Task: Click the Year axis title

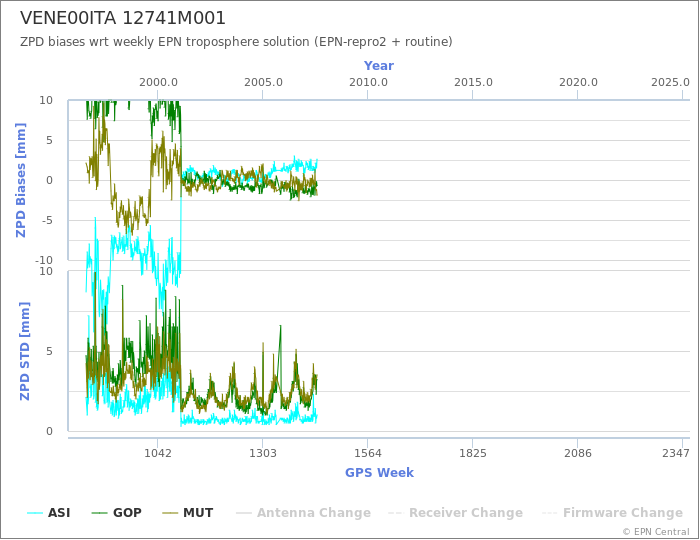Action: pos(379,66)
